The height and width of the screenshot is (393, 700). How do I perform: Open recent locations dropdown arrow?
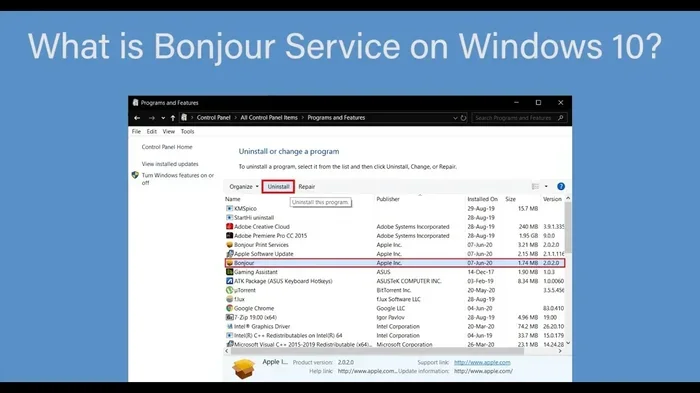[x=163, y=118]
